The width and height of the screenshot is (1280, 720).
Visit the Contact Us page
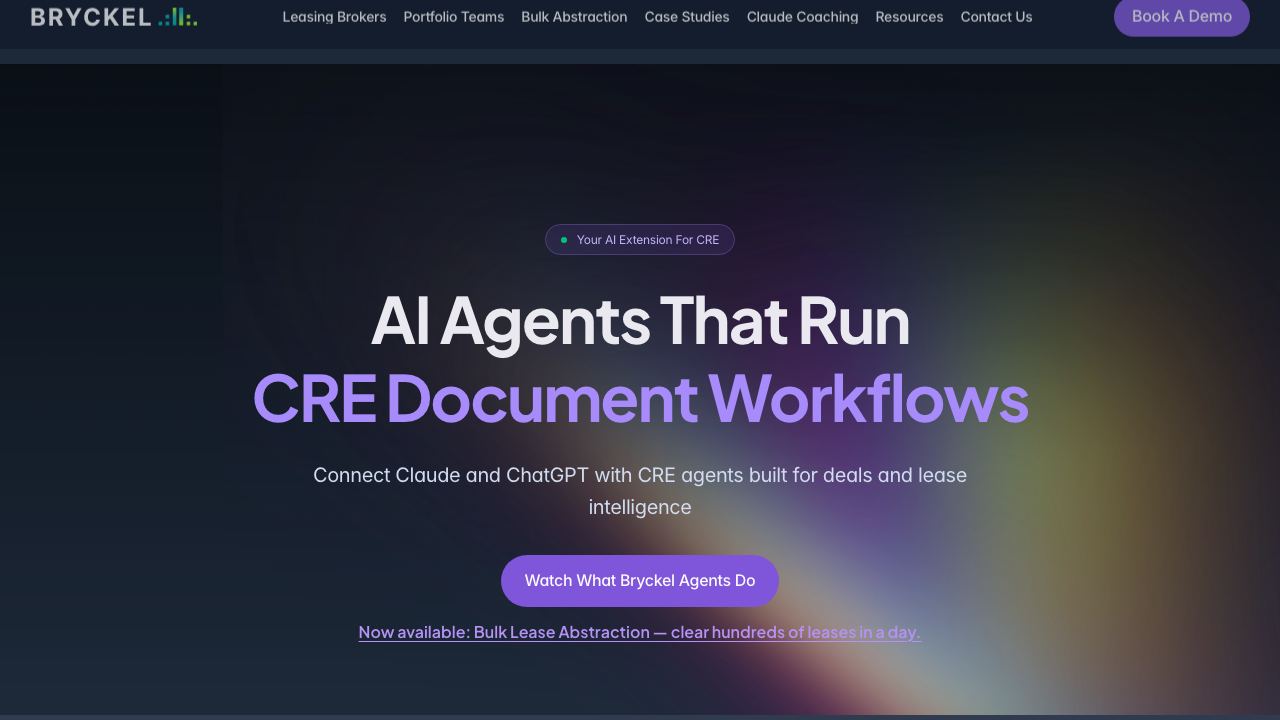pyautogui.click(x=996, y=17)
